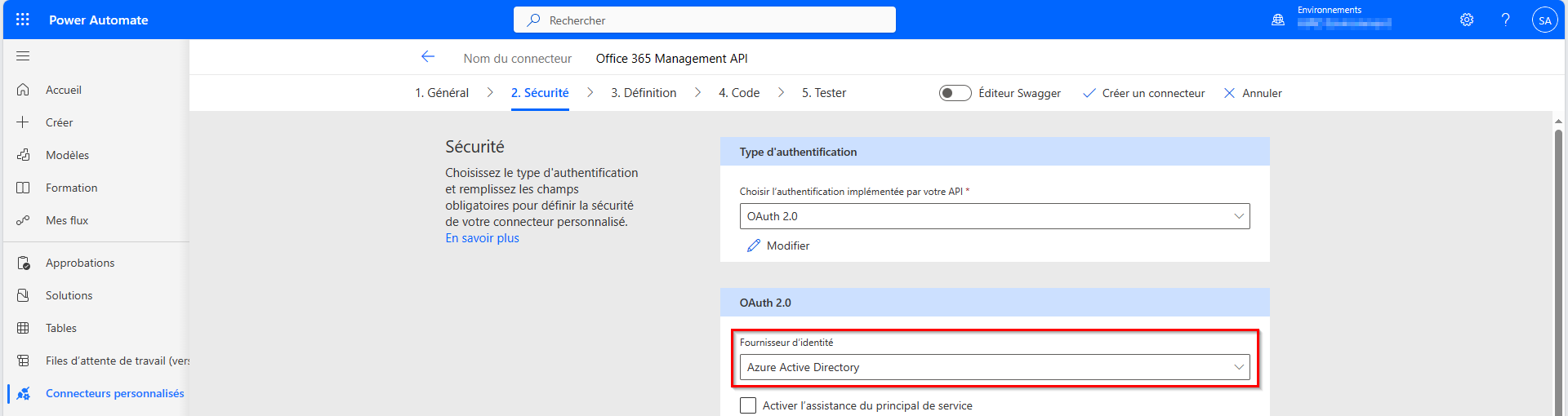Click the Modèles icon in sidebar
Screen dimensions: 1568x416
(x=23, y=155)
